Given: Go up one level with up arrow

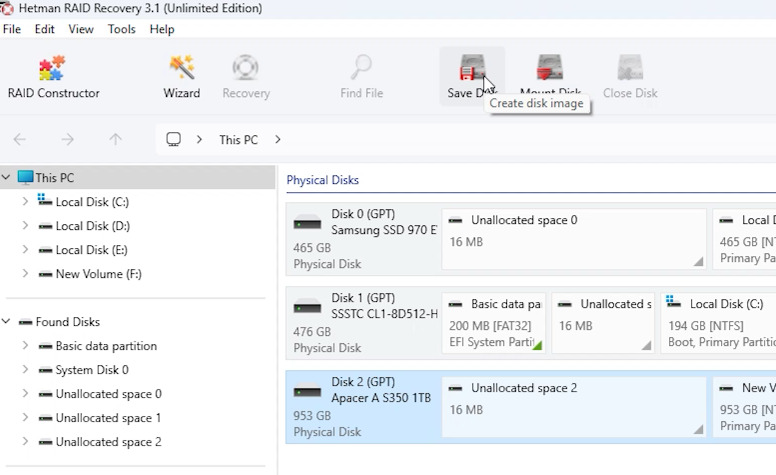Looking at the screenshot, I should (115, 140).
